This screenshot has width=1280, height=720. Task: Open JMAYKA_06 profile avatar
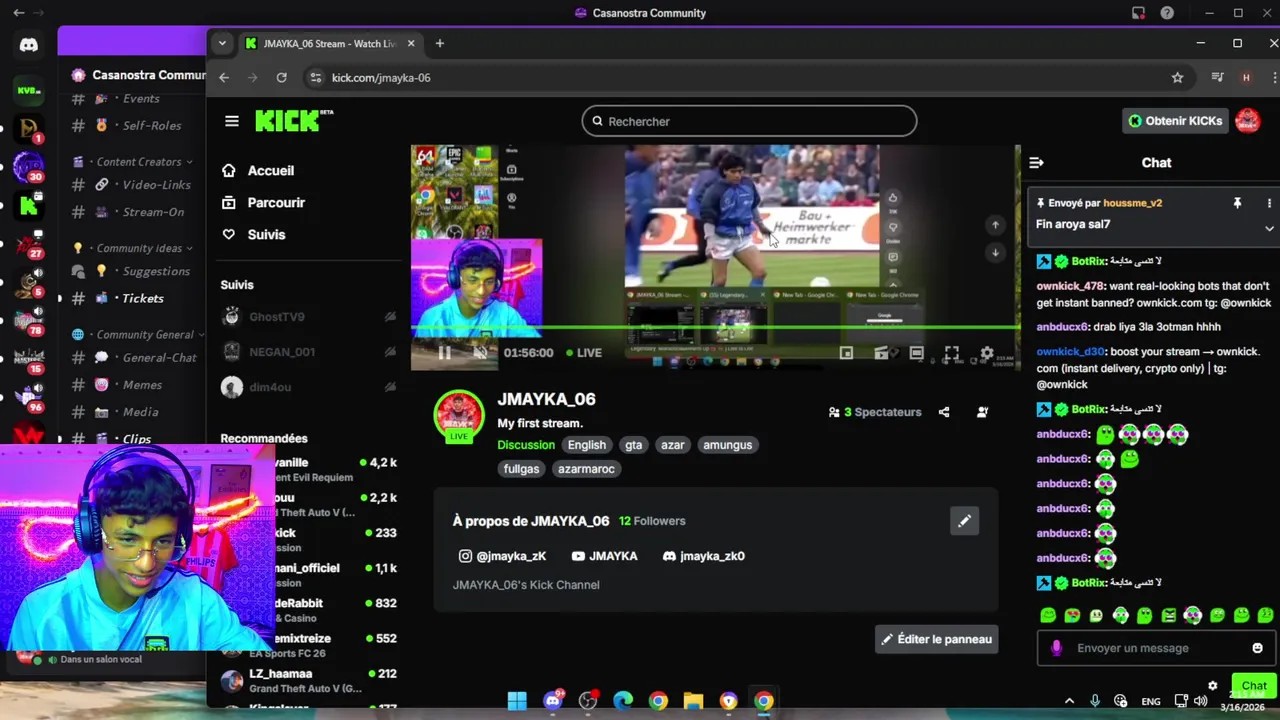click(458, 415)
